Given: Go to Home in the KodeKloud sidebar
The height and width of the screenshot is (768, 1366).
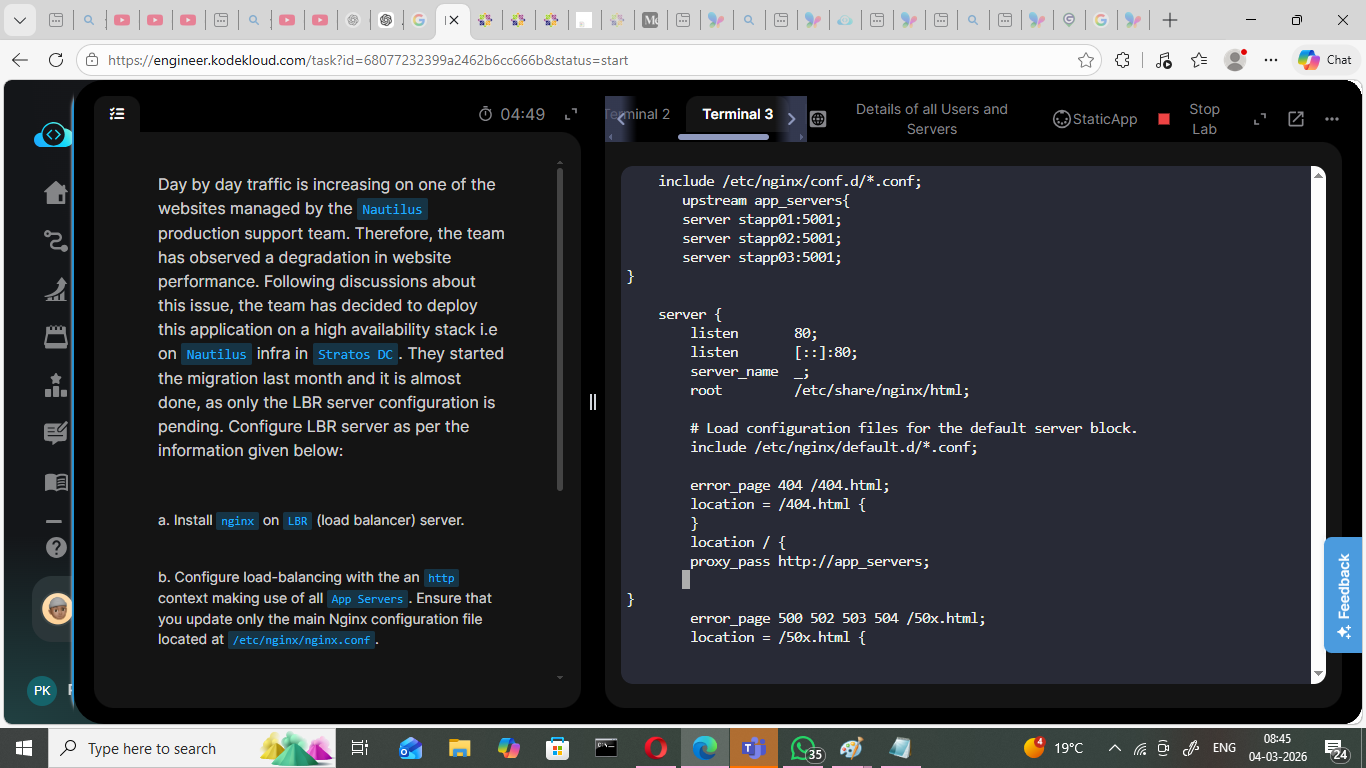Looking at the screenshot, I should point(56,192).
